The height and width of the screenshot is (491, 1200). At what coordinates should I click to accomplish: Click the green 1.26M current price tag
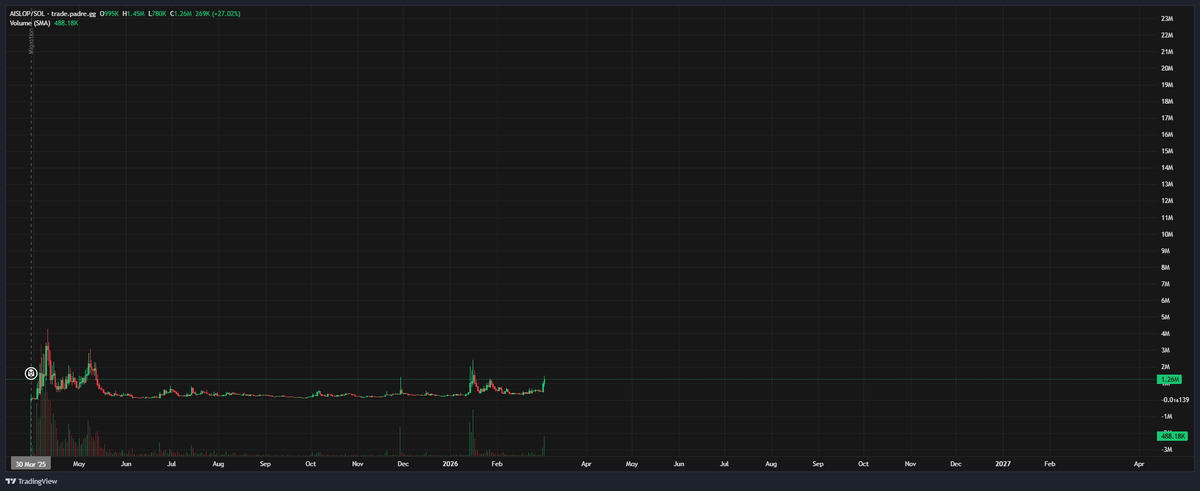coord(1170,380)
